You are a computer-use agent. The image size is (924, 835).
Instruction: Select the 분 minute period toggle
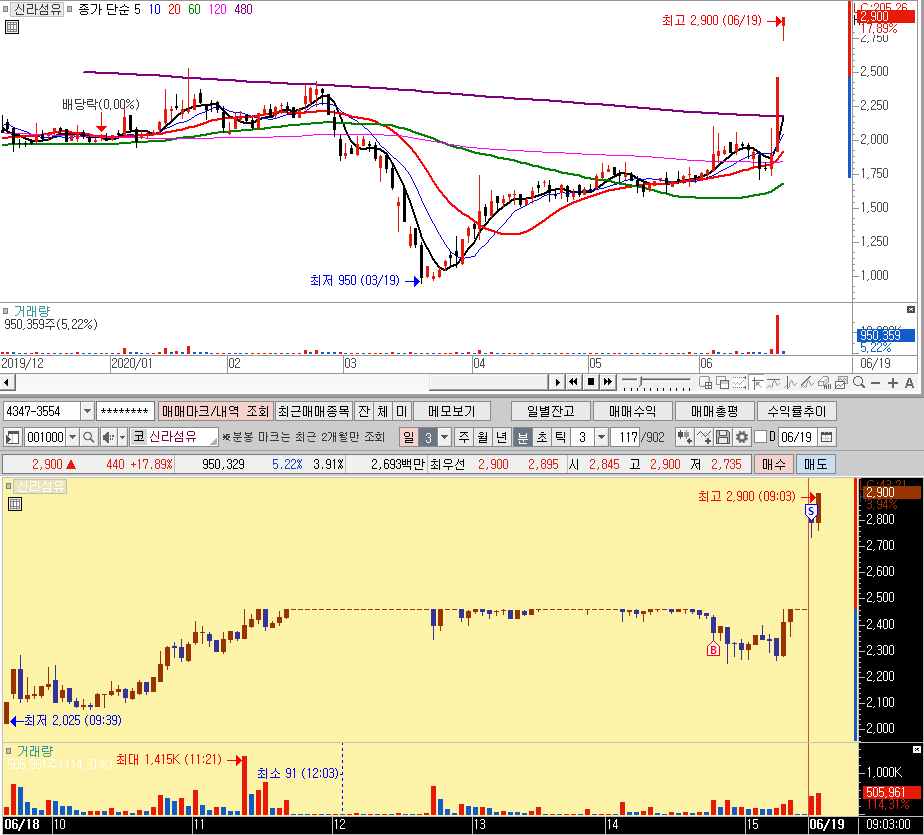pos(522,437)
